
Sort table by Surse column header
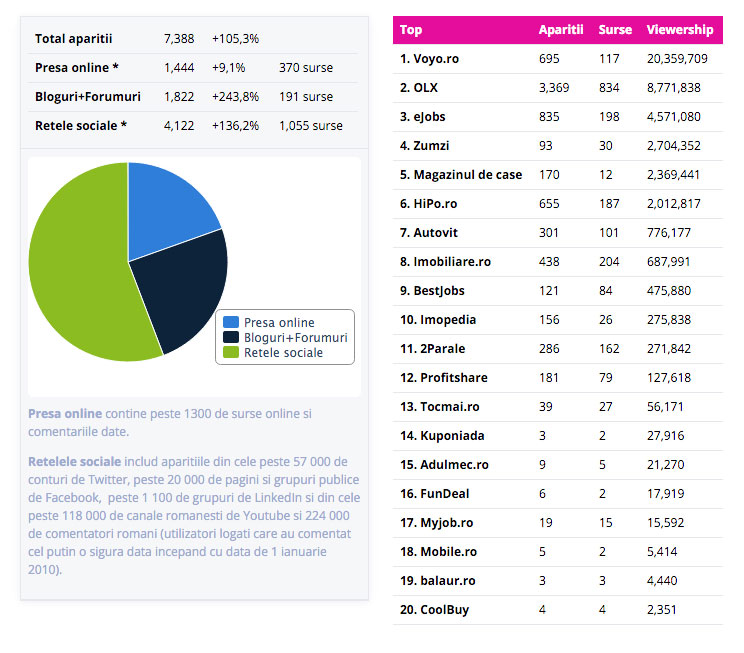click(614, 30)
